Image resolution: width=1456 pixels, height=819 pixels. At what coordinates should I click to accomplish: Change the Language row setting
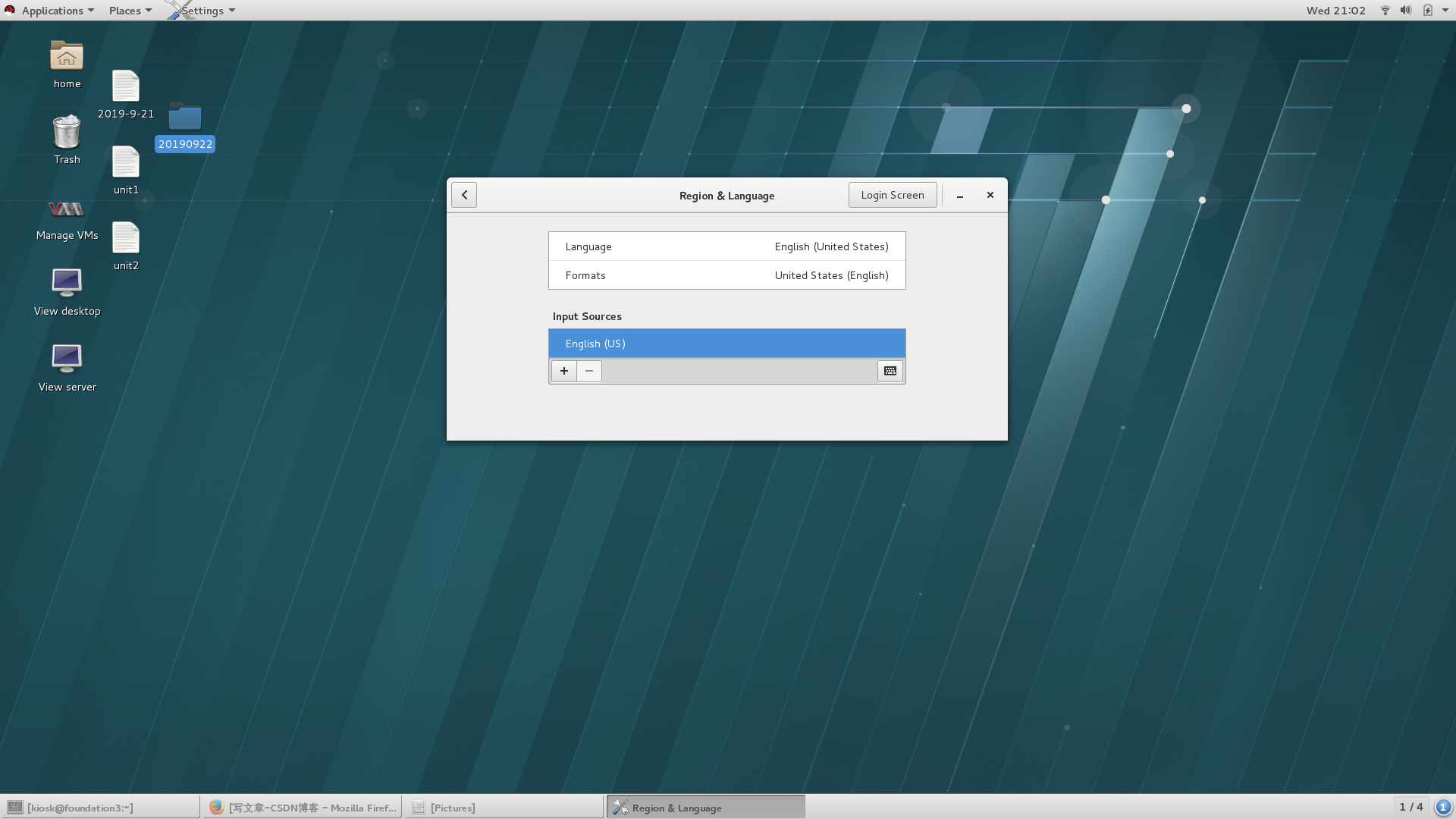click(x=726, y=246)
